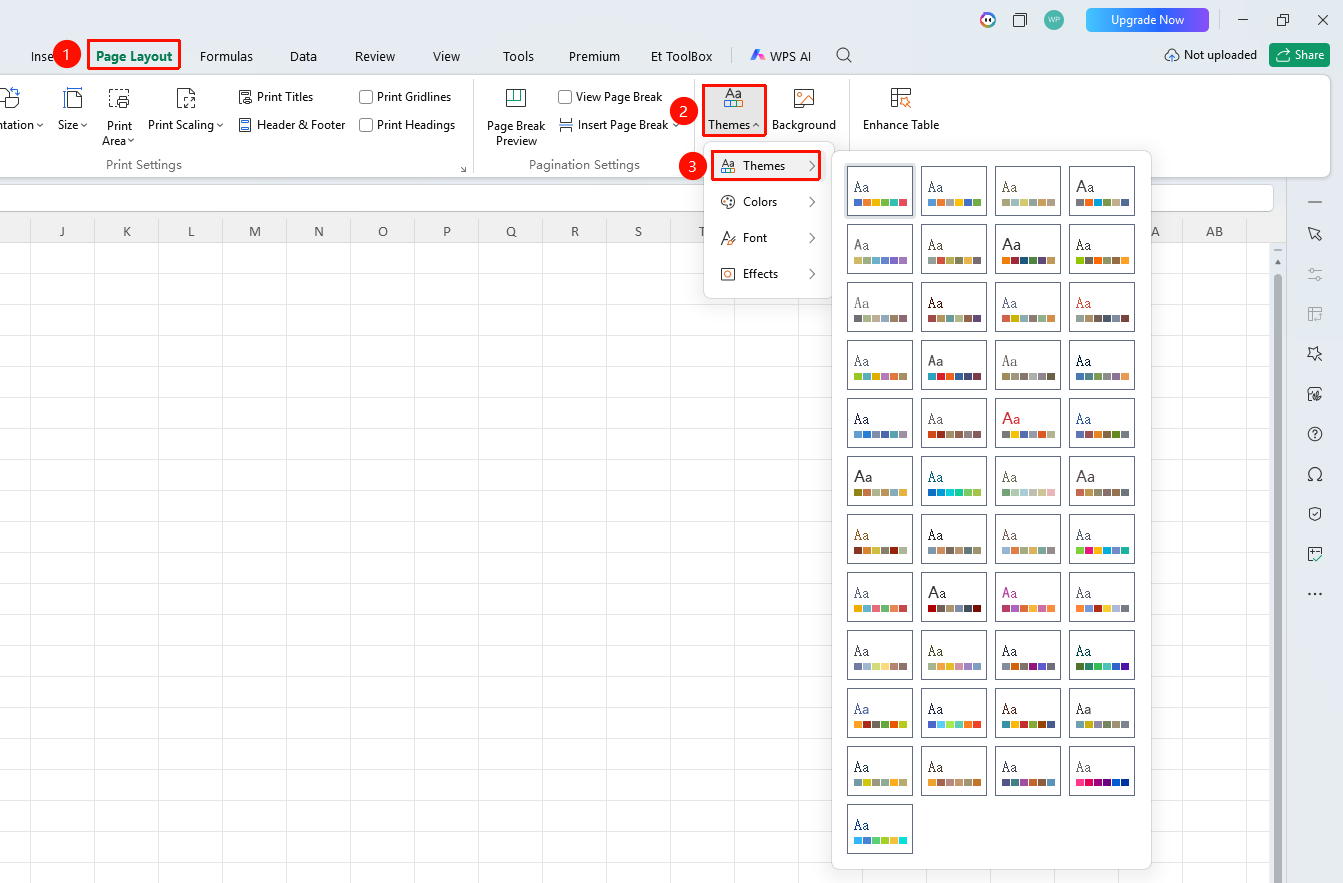Choose the theme with red Aa text
The height and width of the screenshot is (883, 1343).
click(1028, 424)
